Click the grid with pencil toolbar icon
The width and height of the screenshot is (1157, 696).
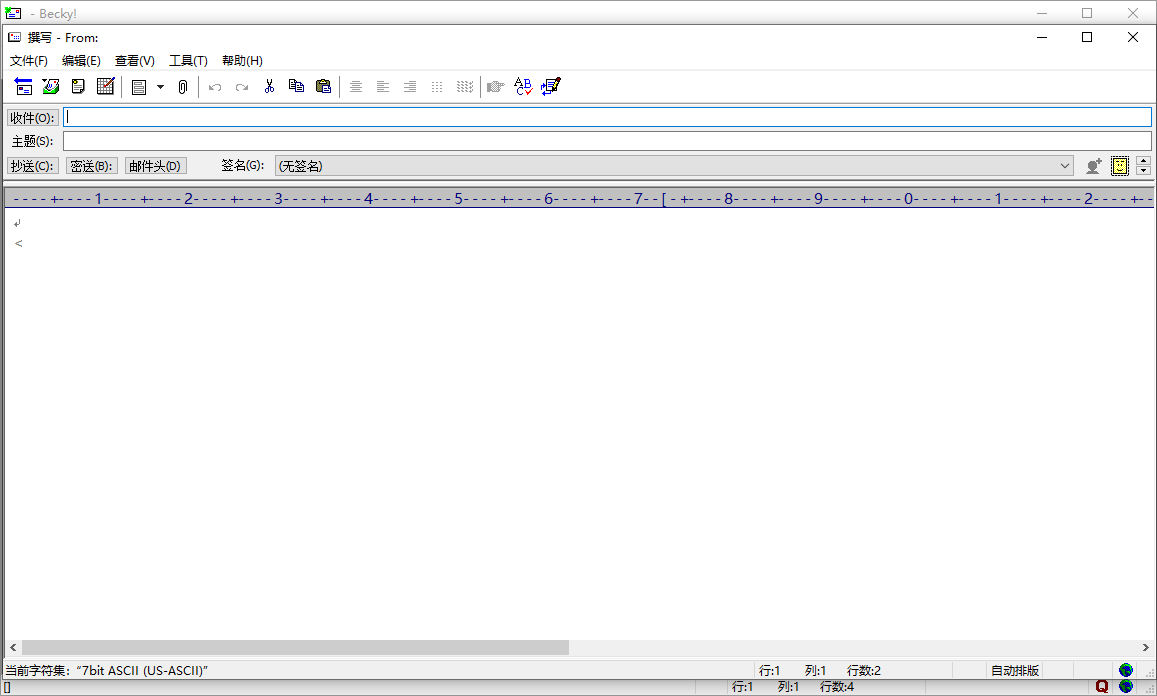point(106,87)
